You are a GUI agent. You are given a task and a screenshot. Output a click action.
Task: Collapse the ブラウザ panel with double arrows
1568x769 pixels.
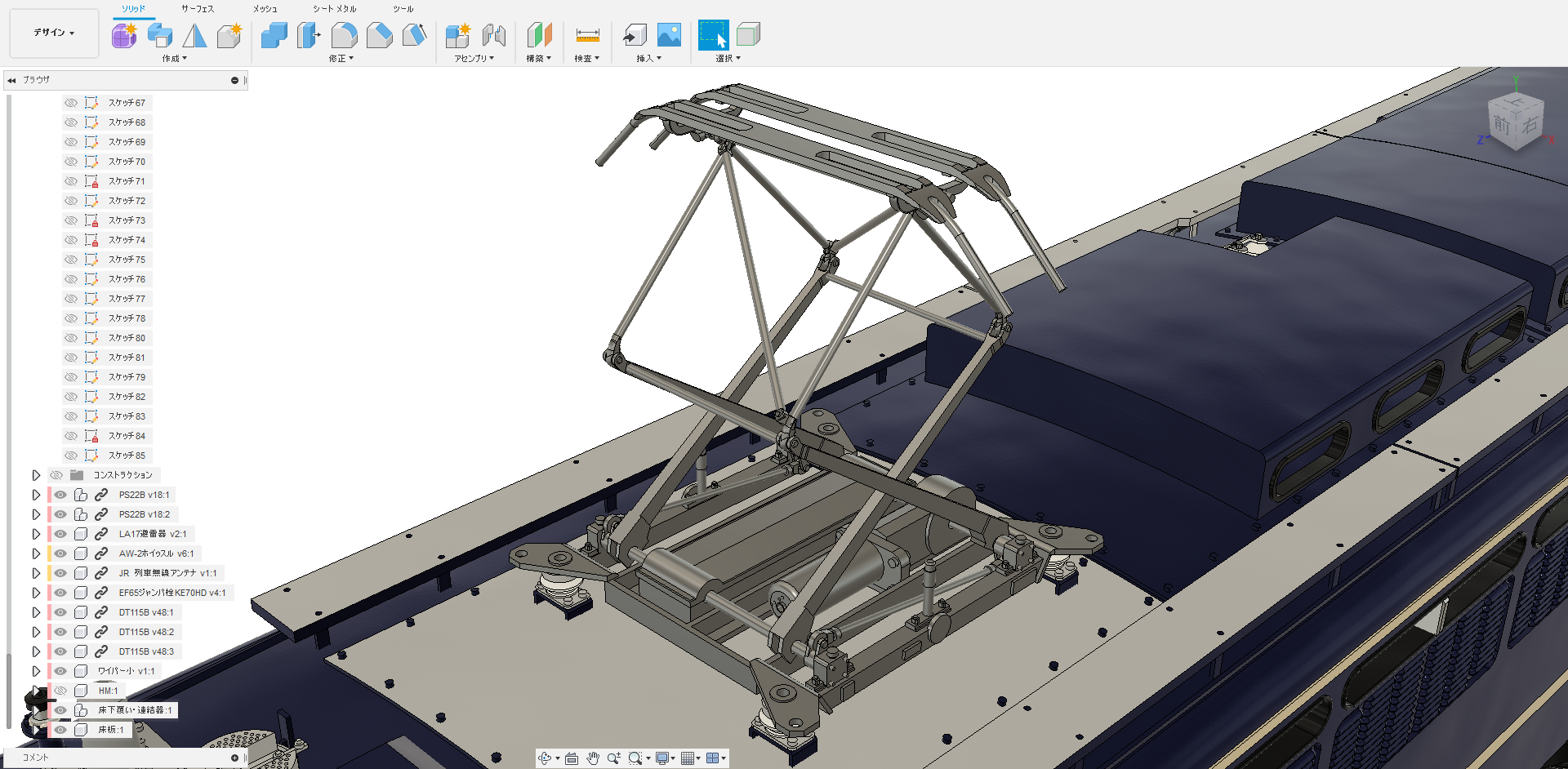(x=11, y=80)
